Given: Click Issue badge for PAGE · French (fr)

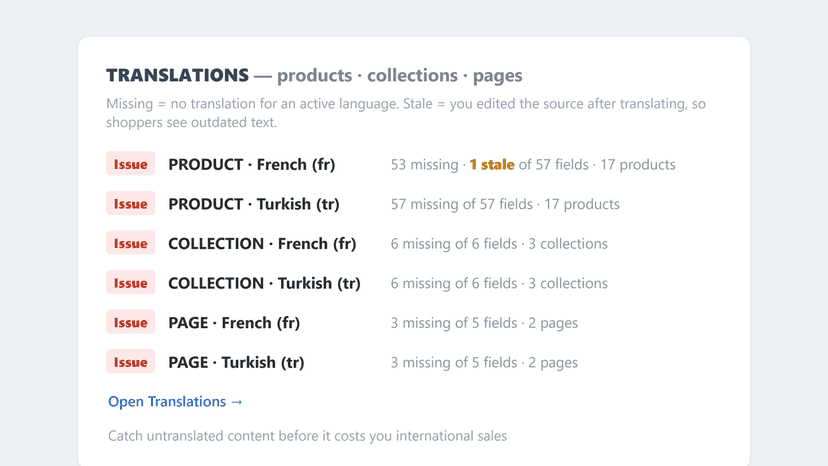Looking at the screenshot, I should 130,322.
